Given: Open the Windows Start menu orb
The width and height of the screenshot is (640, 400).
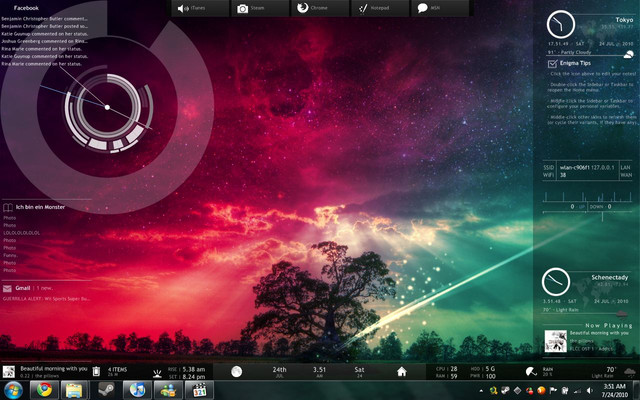Looking at the screenshot, I should (x=14, y=390).
